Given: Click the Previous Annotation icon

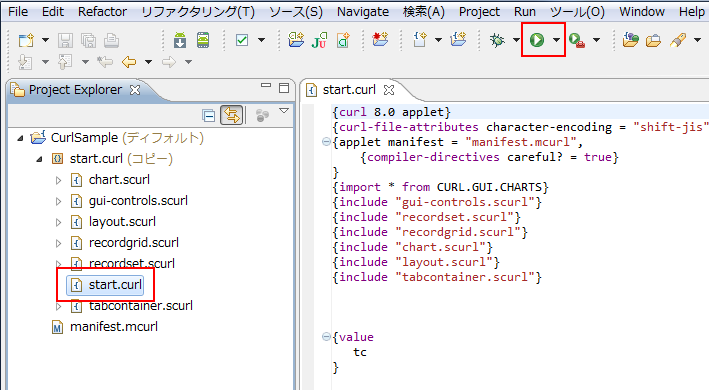Looking at the screenshot, I should (65, 62).
